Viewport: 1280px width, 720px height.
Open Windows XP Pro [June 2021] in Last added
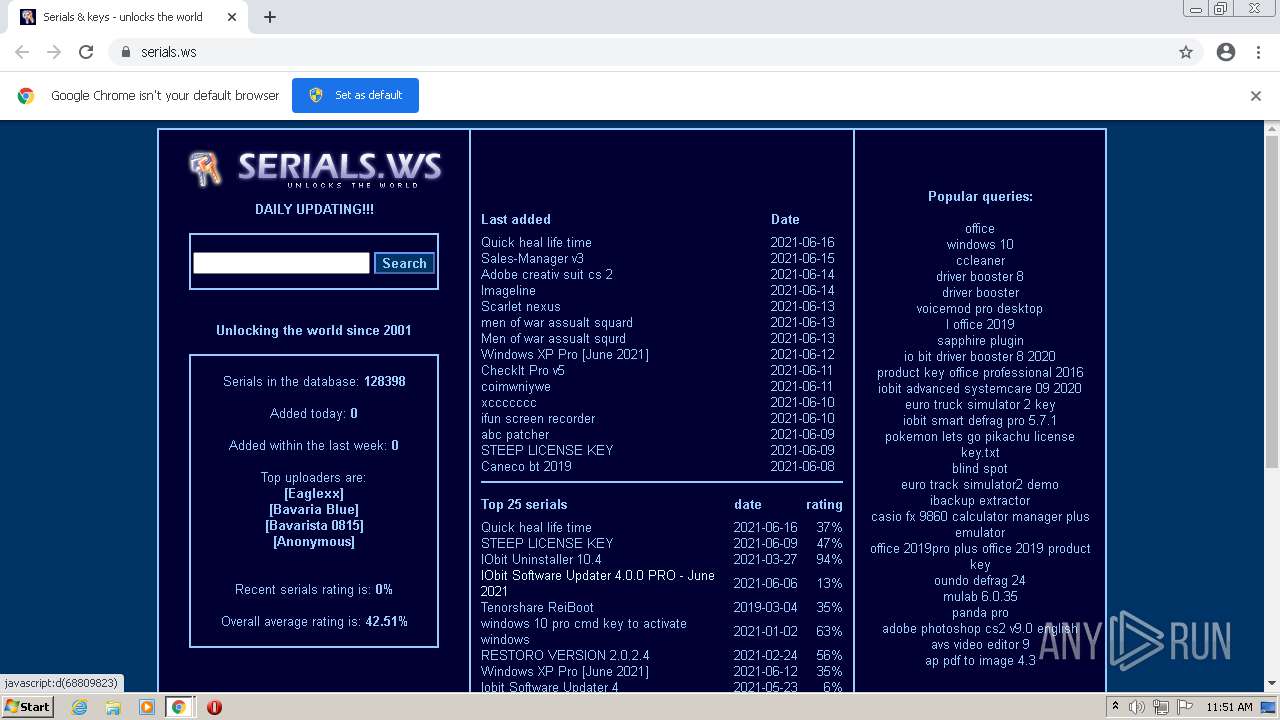(565, 354)
